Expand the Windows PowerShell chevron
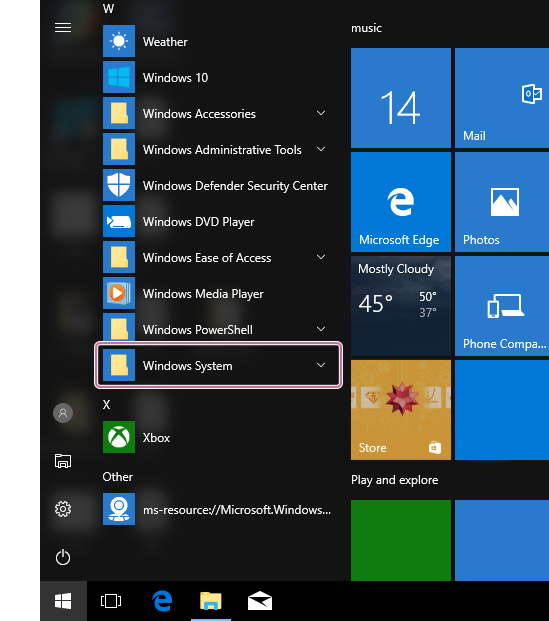549x621 pixels. click(321, 329)
